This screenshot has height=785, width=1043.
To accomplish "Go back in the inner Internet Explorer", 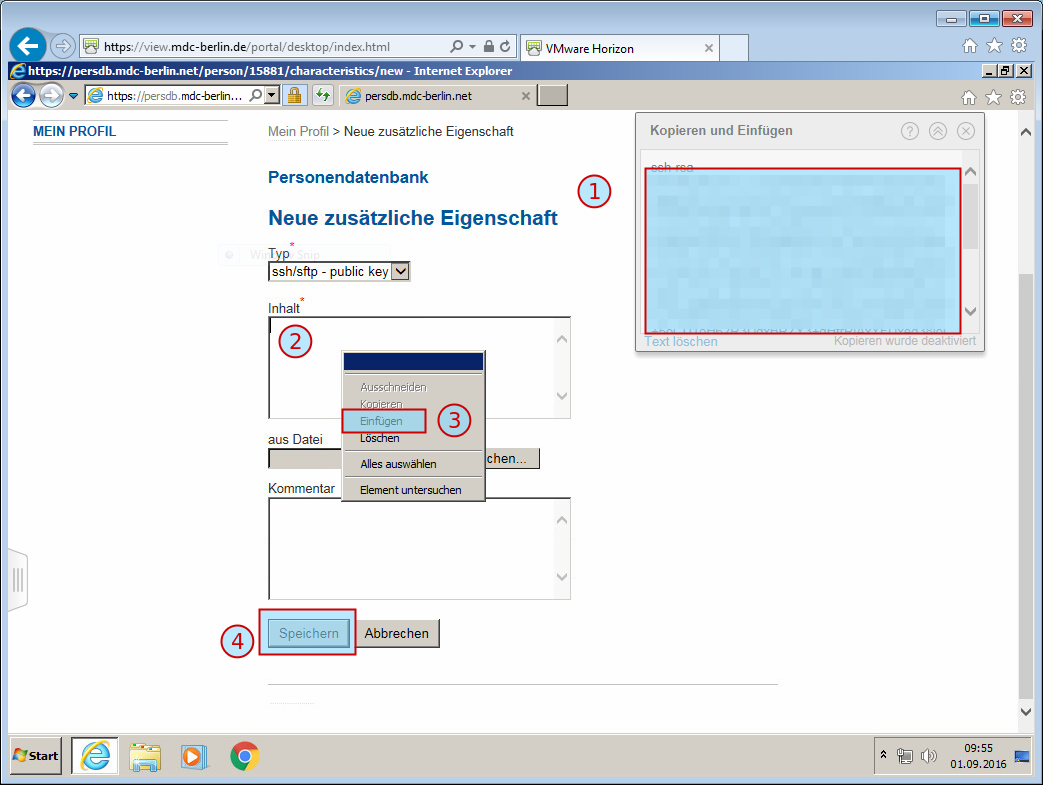I will [x=23, y=96].
